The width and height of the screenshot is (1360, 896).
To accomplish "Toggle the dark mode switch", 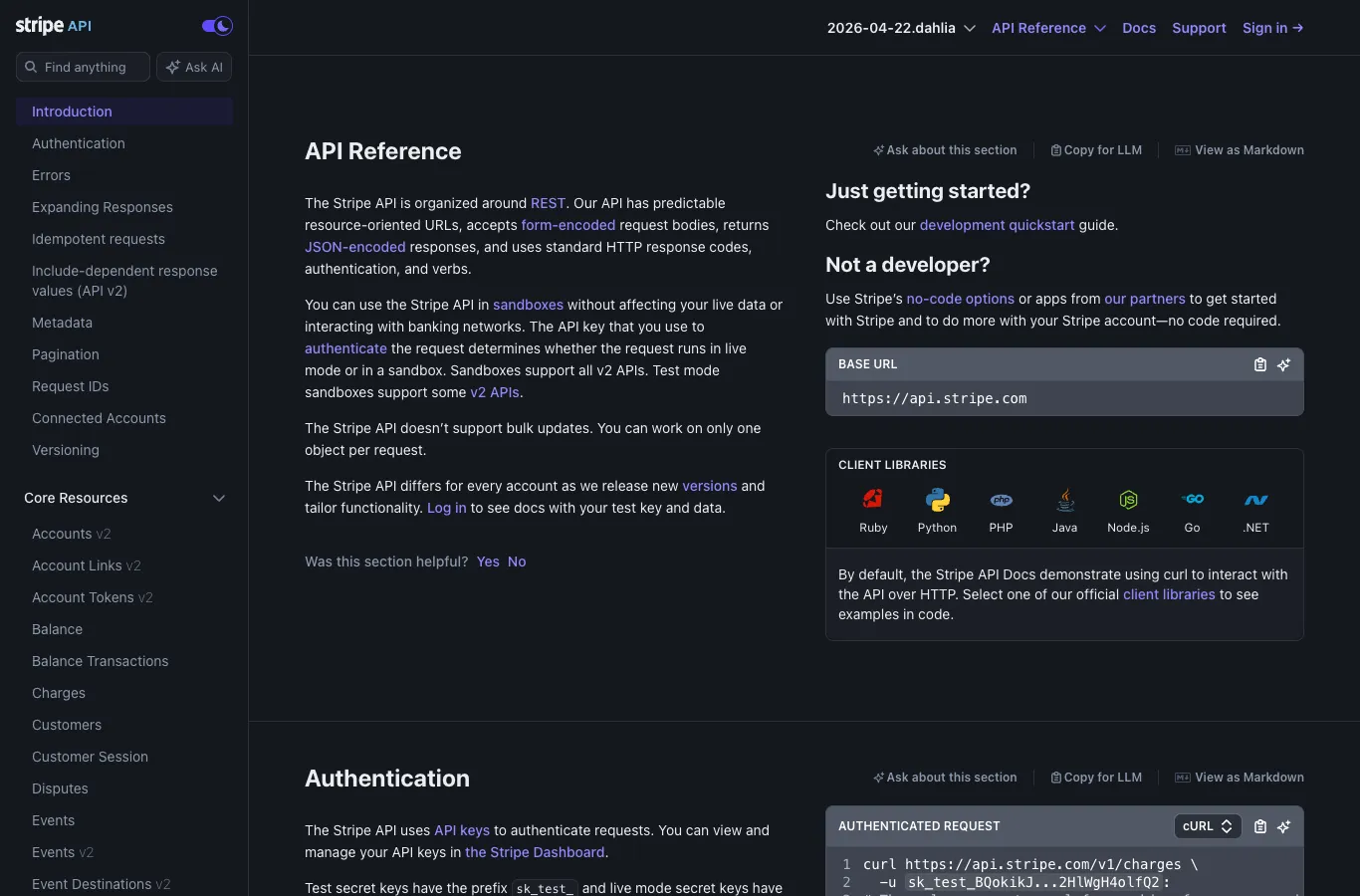I will click(x=217, y=26).
